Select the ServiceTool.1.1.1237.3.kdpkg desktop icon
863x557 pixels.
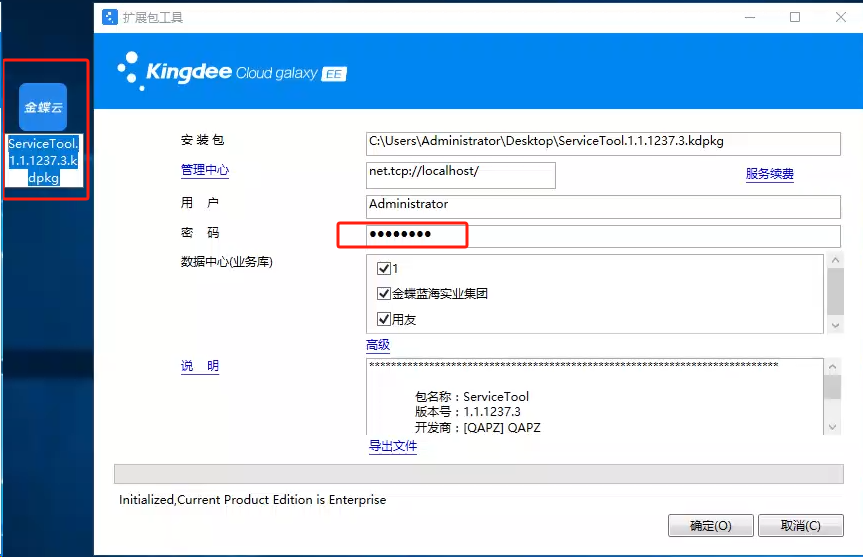pyautogui.click(x=43, y=134)
